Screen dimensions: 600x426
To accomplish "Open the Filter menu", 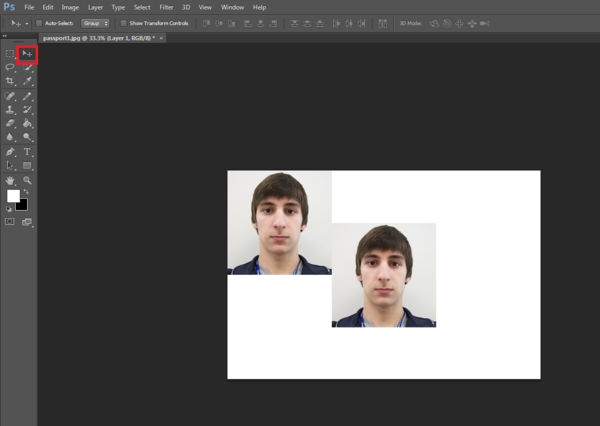I will click(x=166, y=7).
